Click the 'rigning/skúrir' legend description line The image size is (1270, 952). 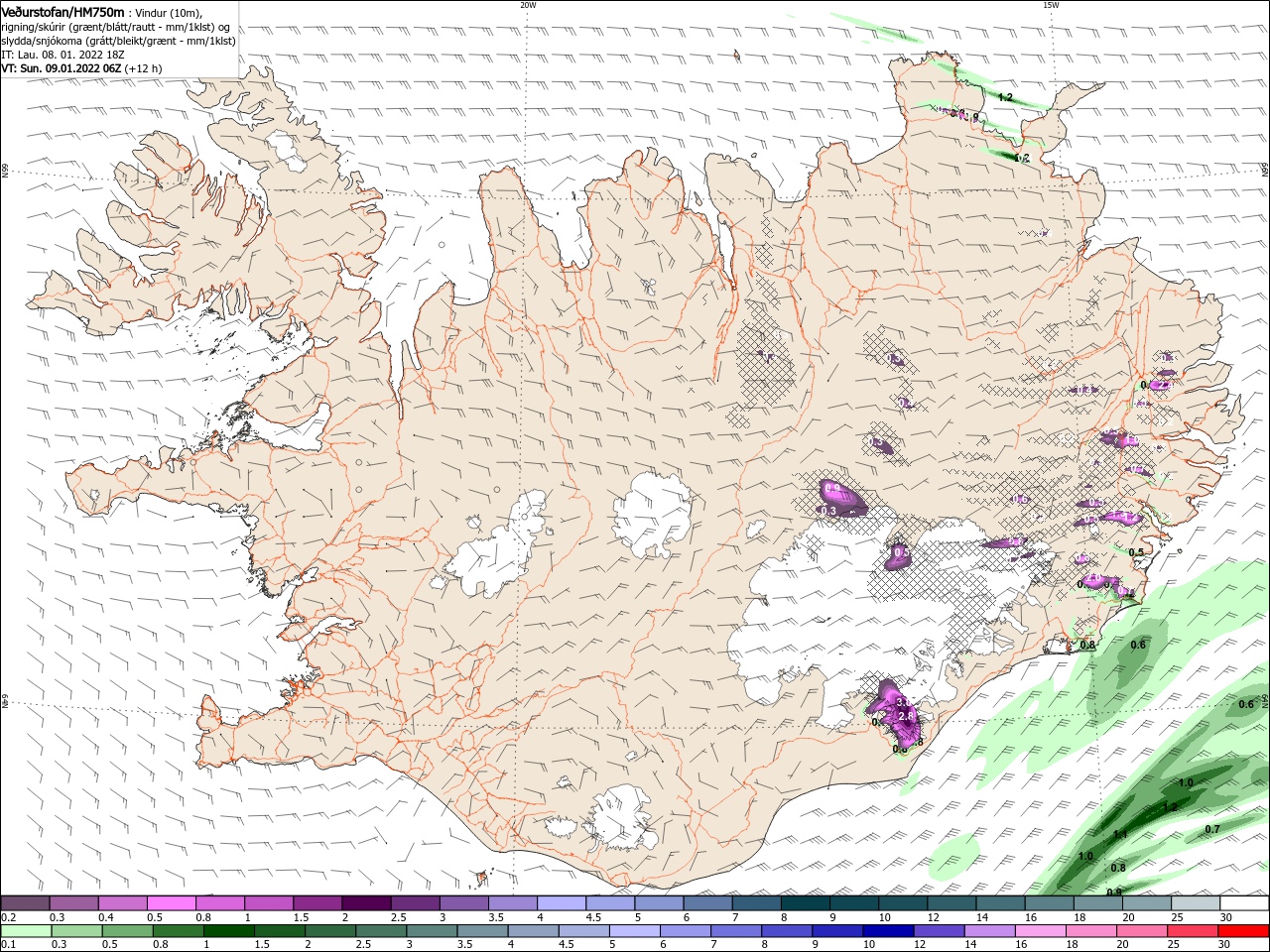tap(115, 27)
